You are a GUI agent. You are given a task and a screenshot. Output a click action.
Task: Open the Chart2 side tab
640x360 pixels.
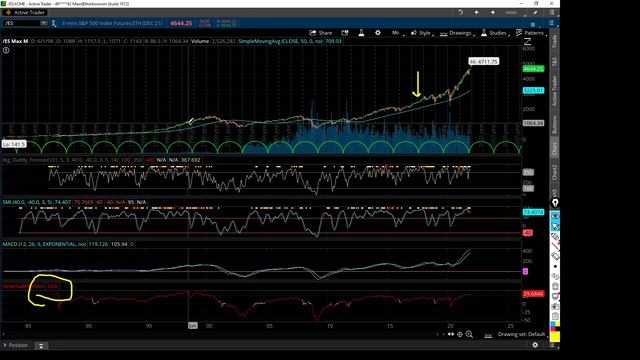coord(554,173)
